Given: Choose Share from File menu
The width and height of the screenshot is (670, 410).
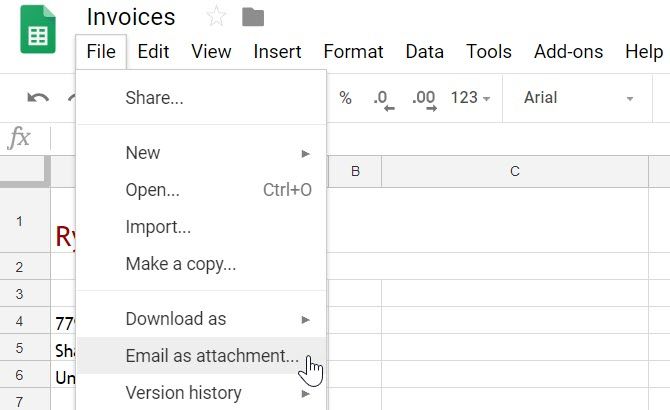Looking at the screenshot, I should click(154, 98).
